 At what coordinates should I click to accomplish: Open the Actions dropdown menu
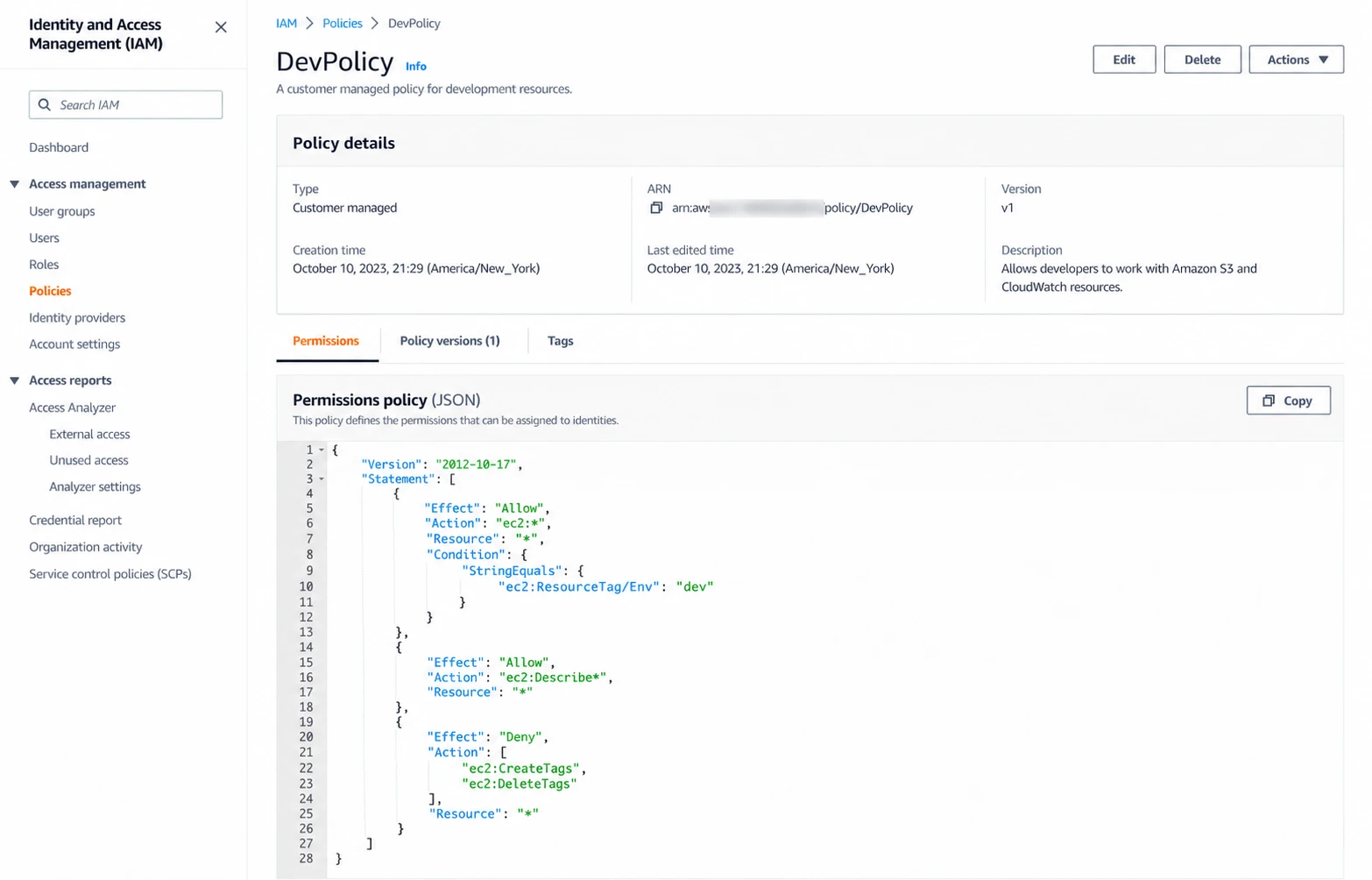[x=1296, y=60]
